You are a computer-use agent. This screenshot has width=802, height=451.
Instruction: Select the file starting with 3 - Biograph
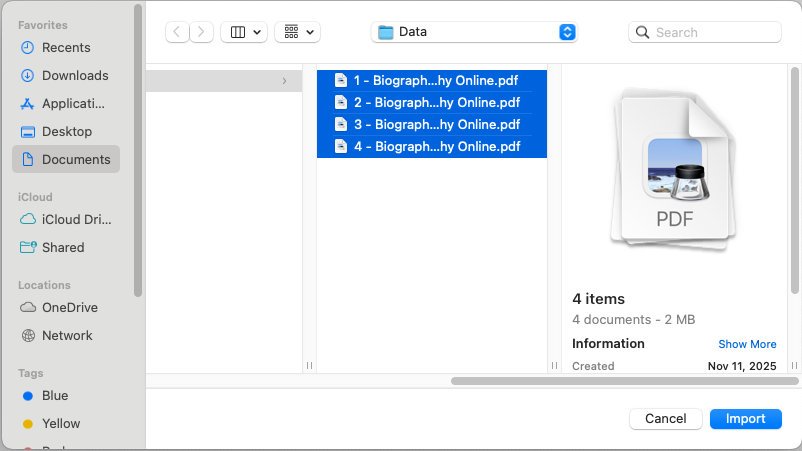[436, 124]
